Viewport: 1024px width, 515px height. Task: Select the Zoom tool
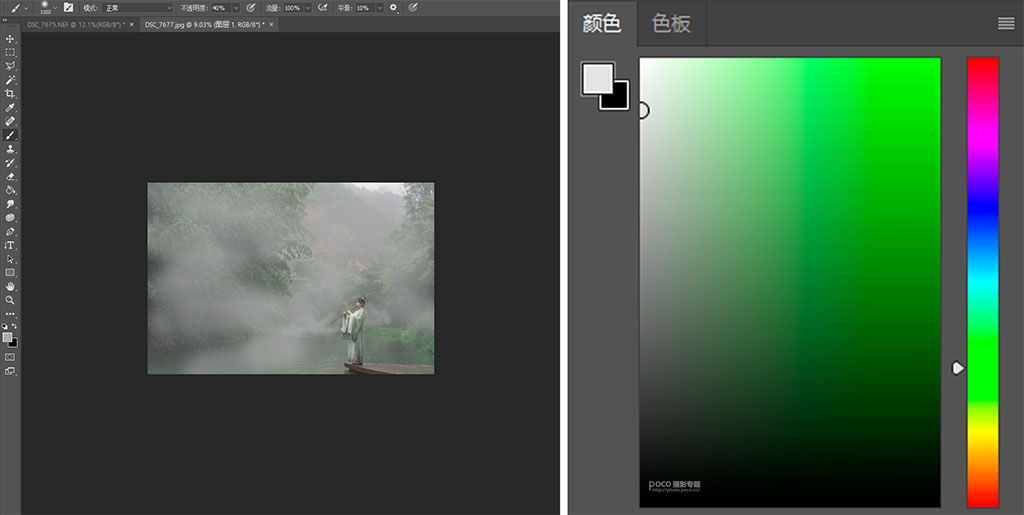(x=10, y=300)
